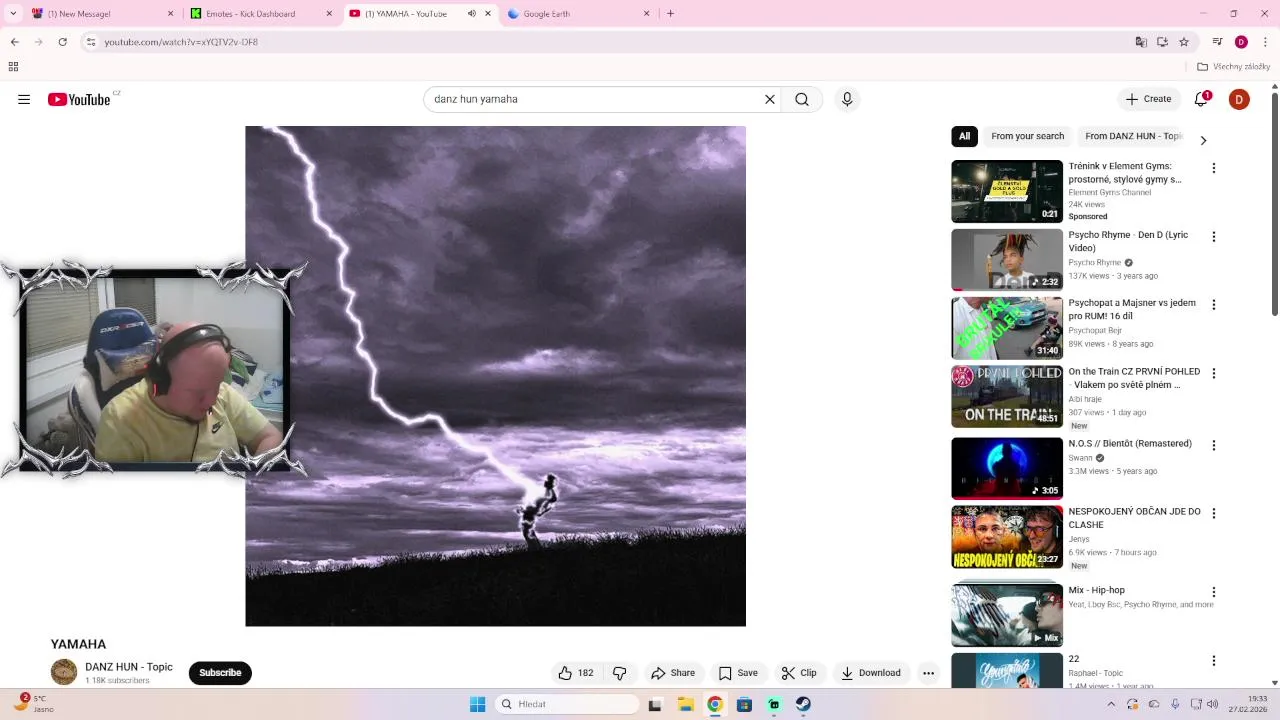Viewport: 1280px width, 720px height.
Task: Open volume control in system tray
Action: [1212, 704]
